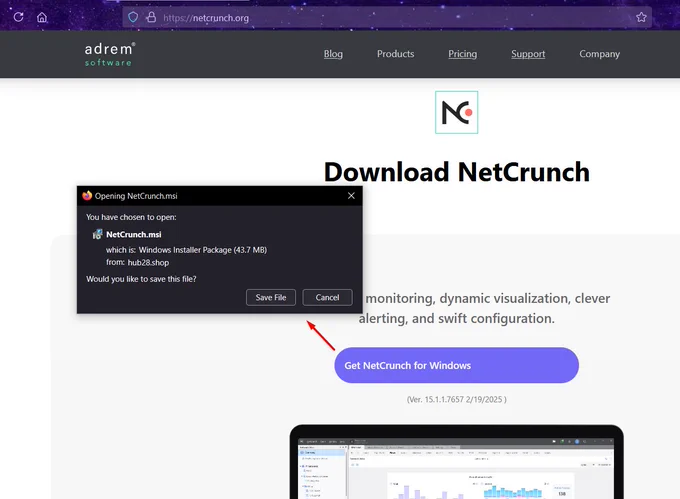Screen dimensions: 680x499
Task: Click the padlock site security icon
Action: (x=151, y=17)
